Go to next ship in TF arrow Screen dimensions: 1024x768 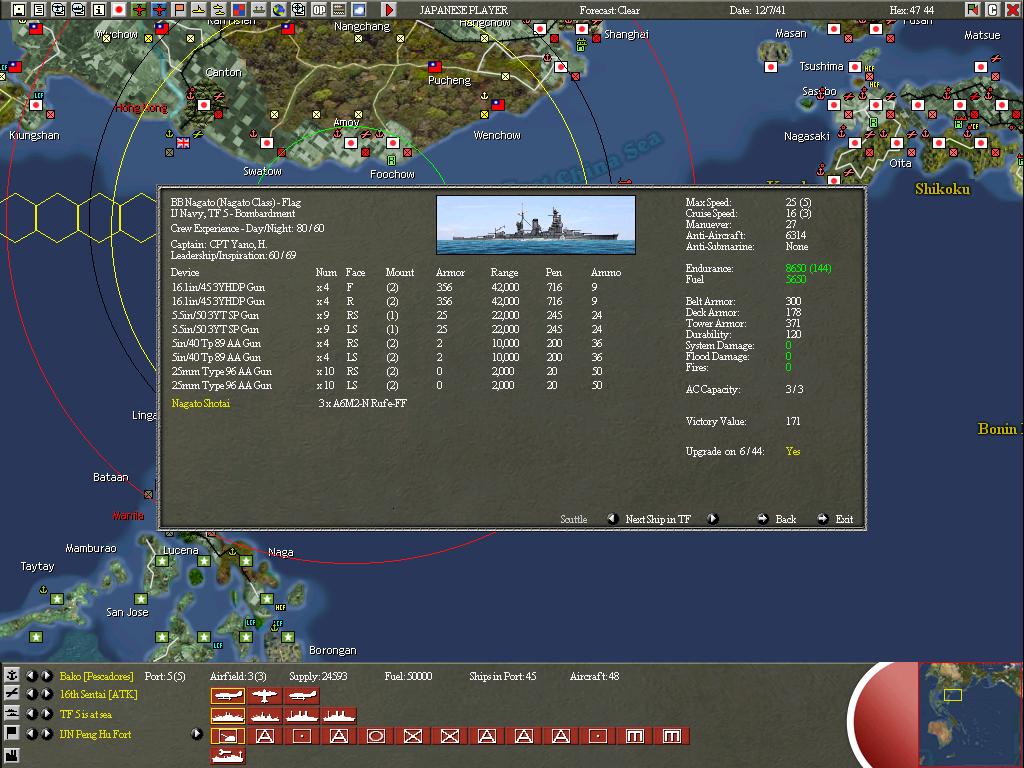(x=712, y=519)
